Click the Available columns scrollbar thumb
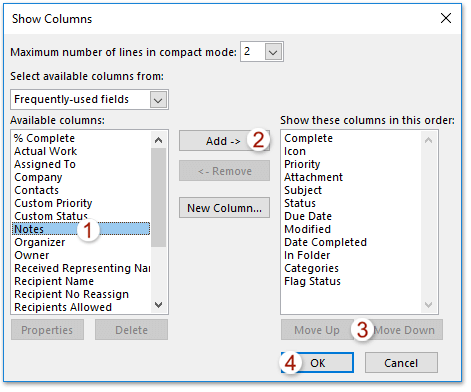The width and height of the screenshot is (471, 392). [158, 198]
